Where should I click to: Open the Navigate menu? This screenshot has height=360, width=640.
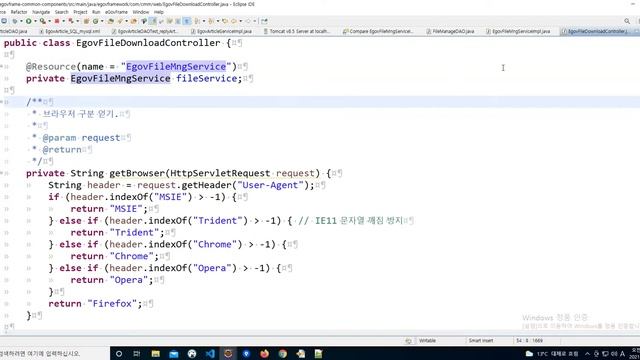pyautogui.click(x=41, y=12)
